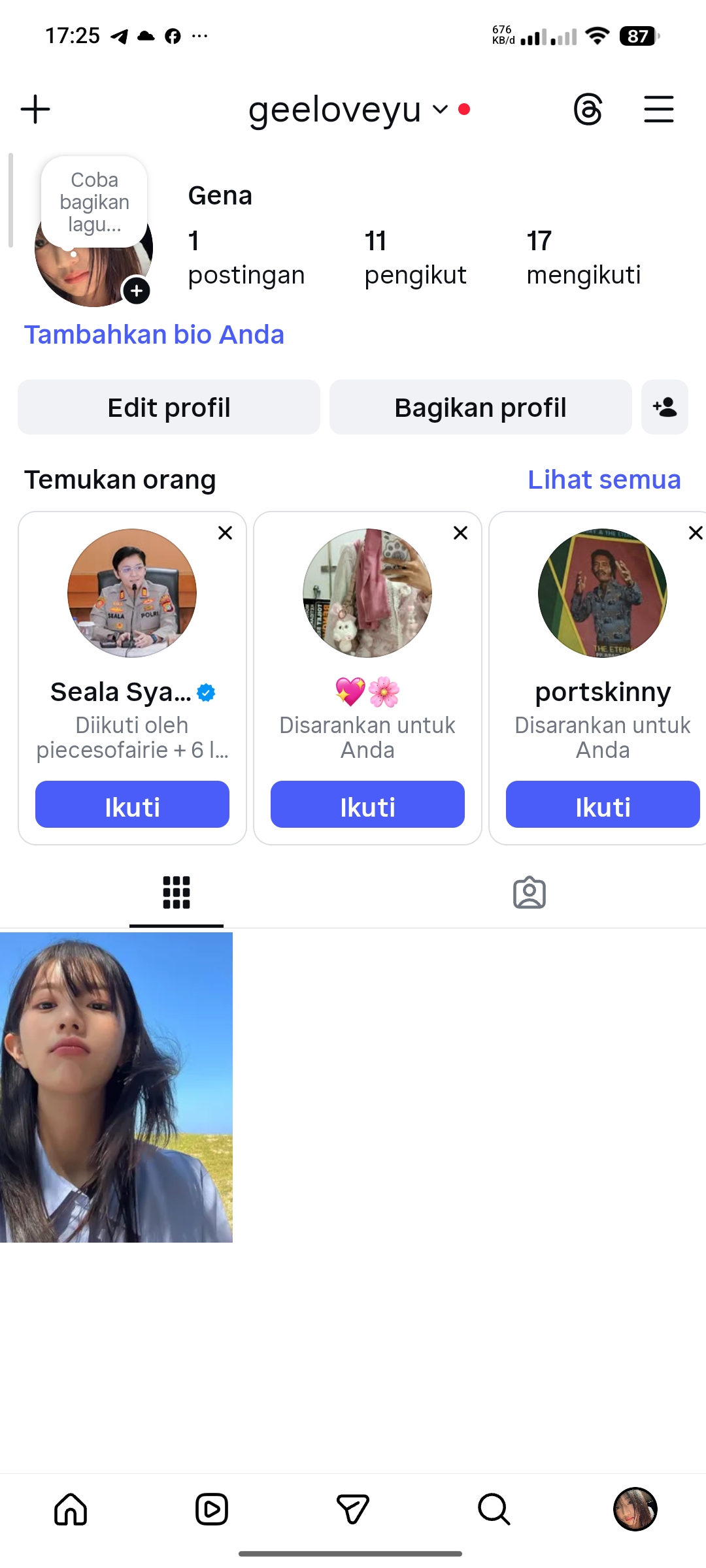Open the Search magnifier icon

(x=494, y=1509)
